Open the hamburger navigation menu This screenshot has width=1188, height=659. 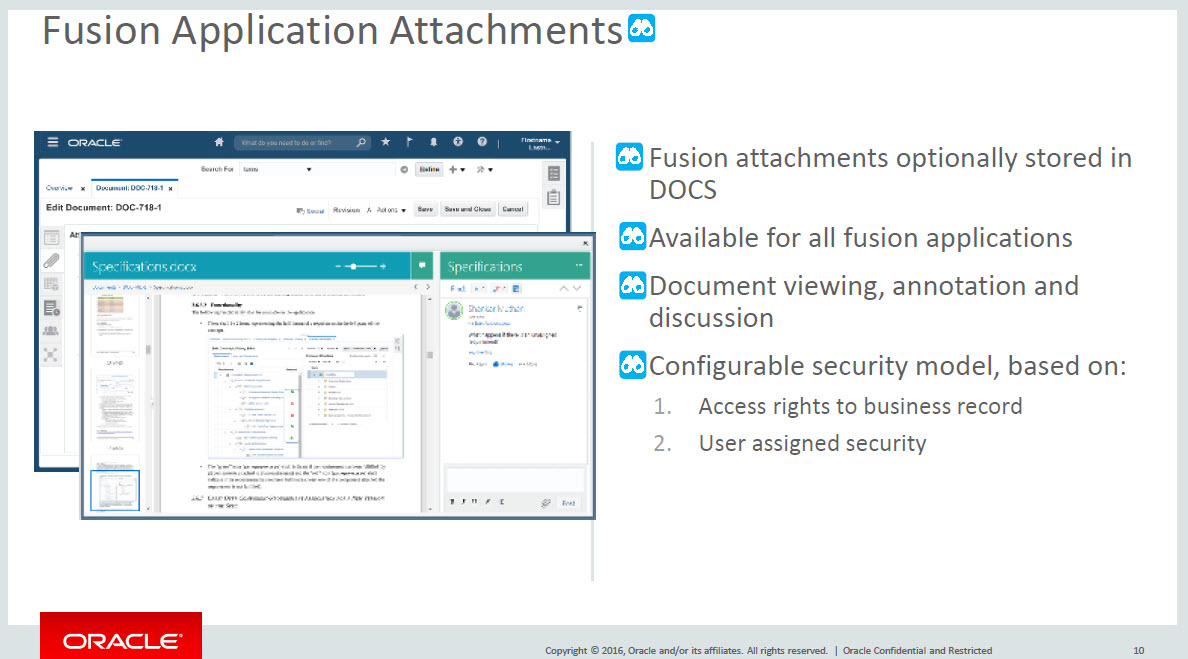tap(53, 143)
